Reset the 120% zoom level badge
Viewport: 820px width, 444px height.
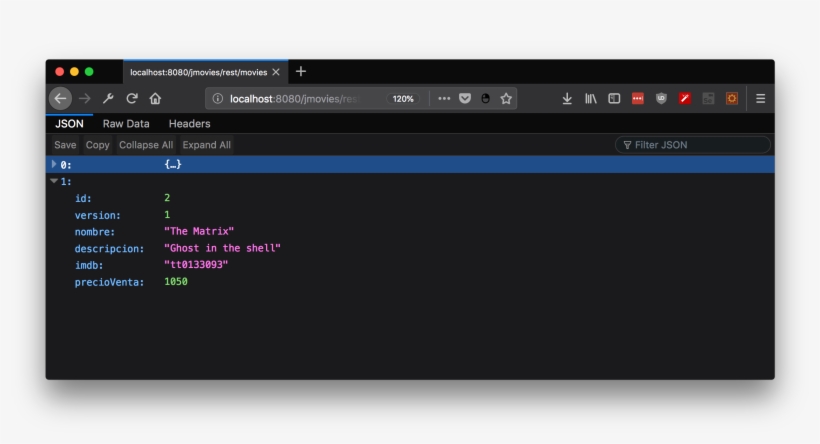[403, 99]
